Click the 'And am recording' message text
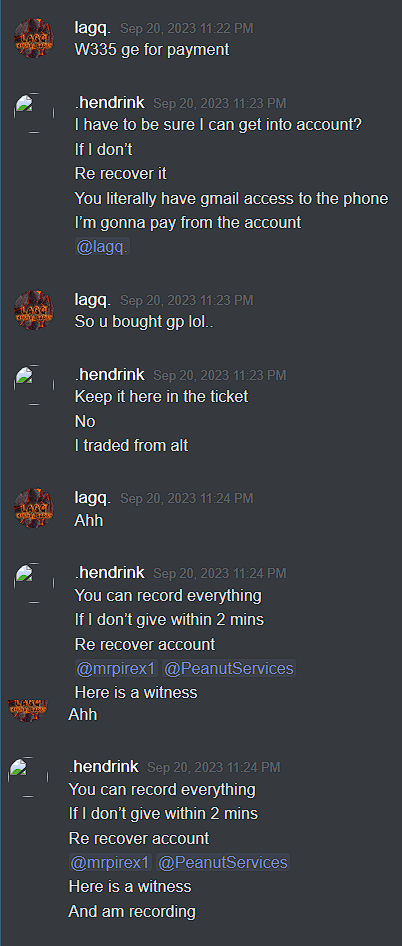Image resolution: width=402 pixels, height=946 pixels. pos(132,911)
